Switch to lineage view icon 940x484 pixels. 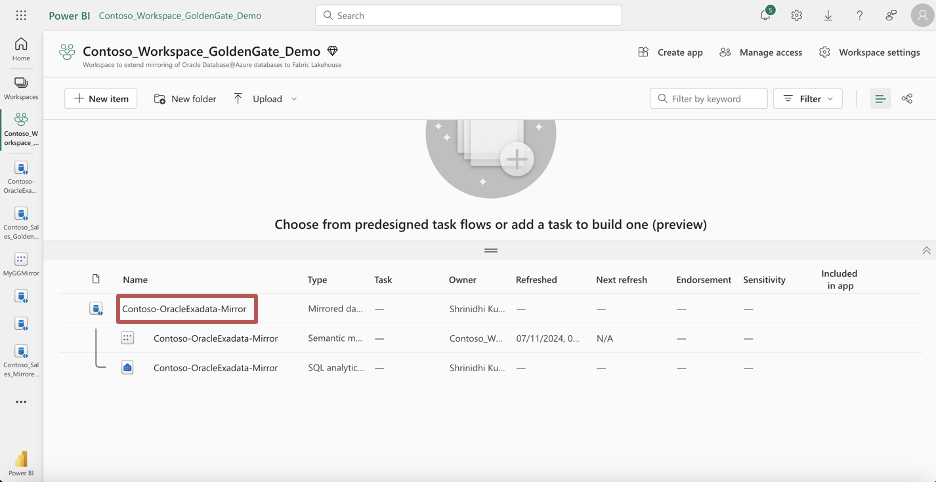907,99
